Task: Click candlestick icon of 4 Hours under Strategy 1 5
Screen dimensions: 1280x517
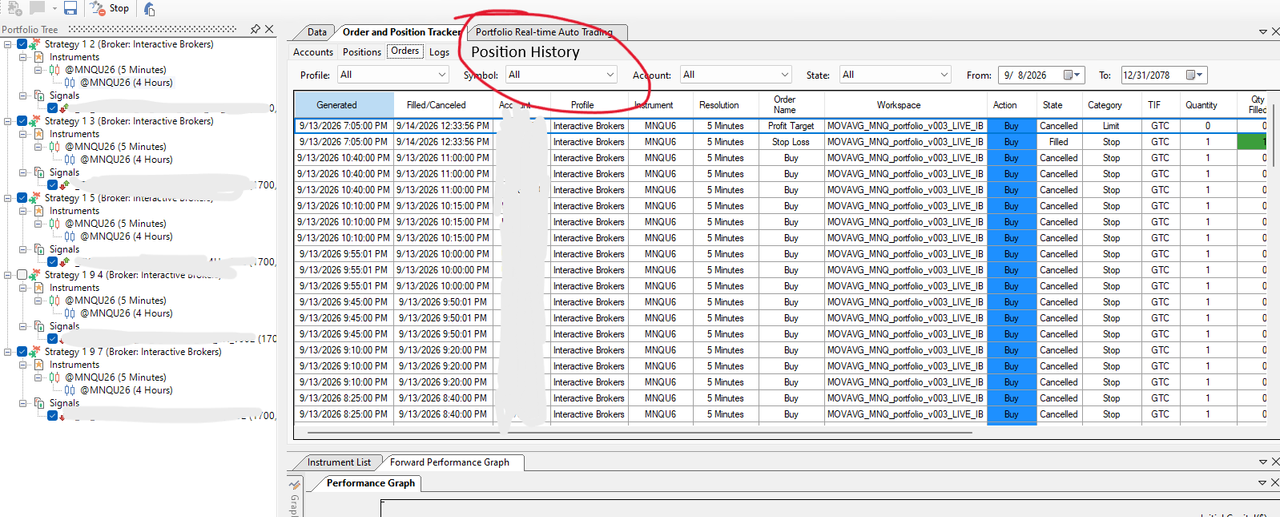Action: tap(70, 237)
